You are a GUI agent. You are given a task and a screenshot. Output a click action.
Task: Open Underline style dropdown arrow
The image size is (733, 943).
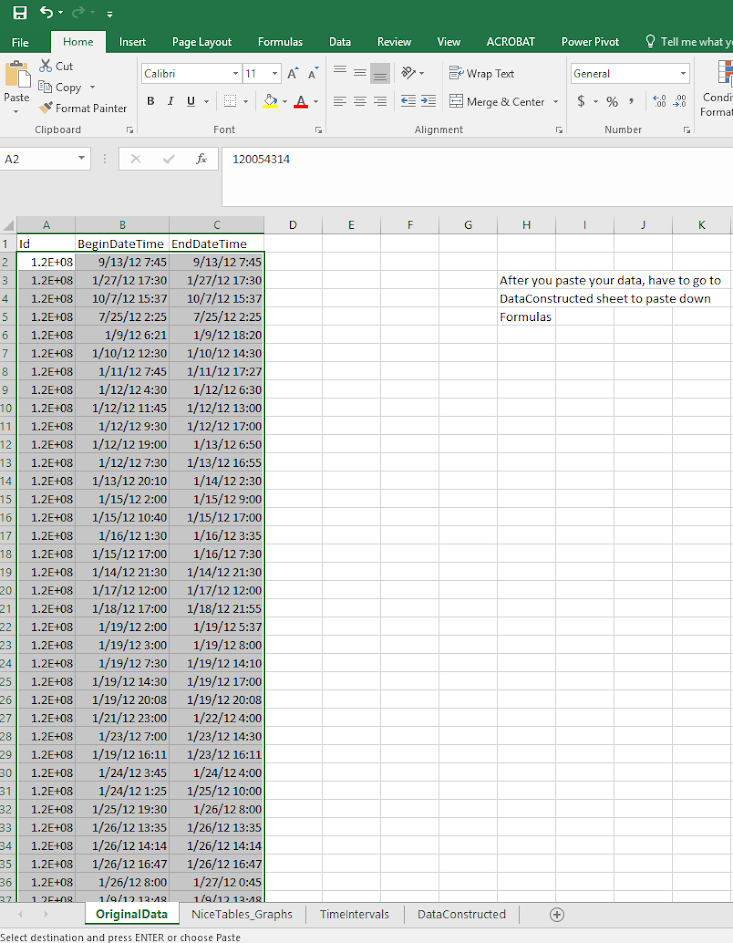pos(206,102)
